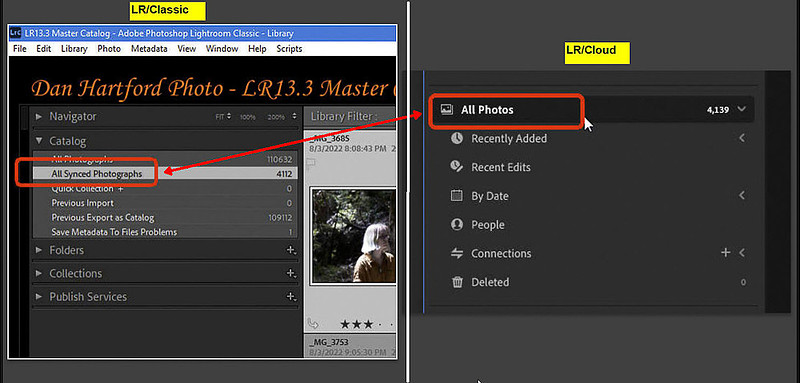Click the All Photos image icon
The width and height of the screenshot is (800, 383).
446,109
